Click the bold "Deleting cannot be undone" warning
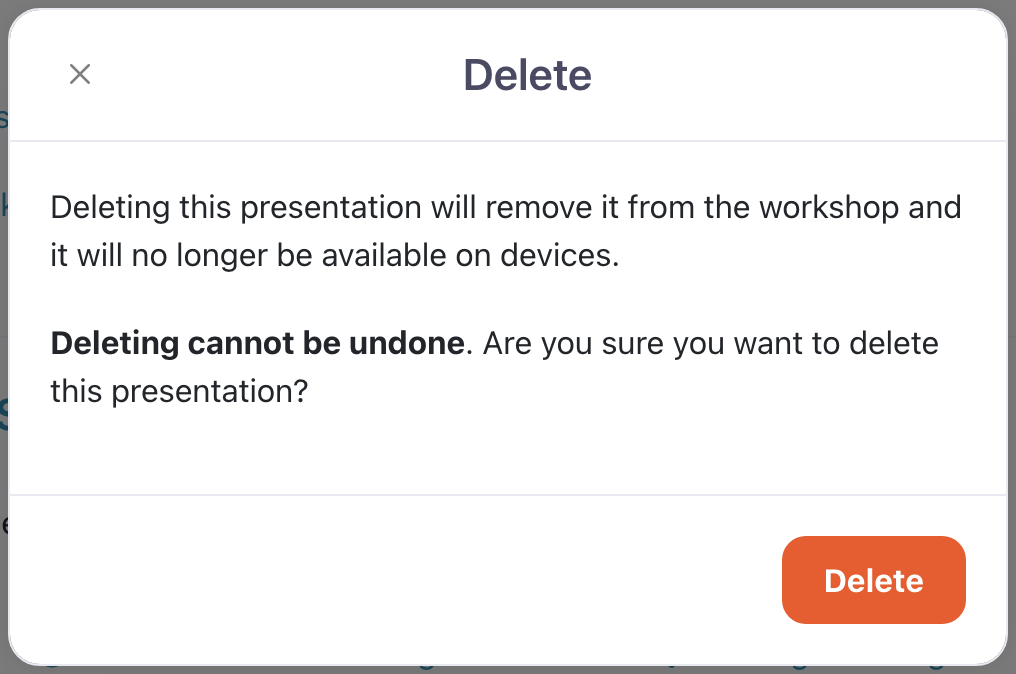The image size is (1016, 674). click(x=257, y=344)
